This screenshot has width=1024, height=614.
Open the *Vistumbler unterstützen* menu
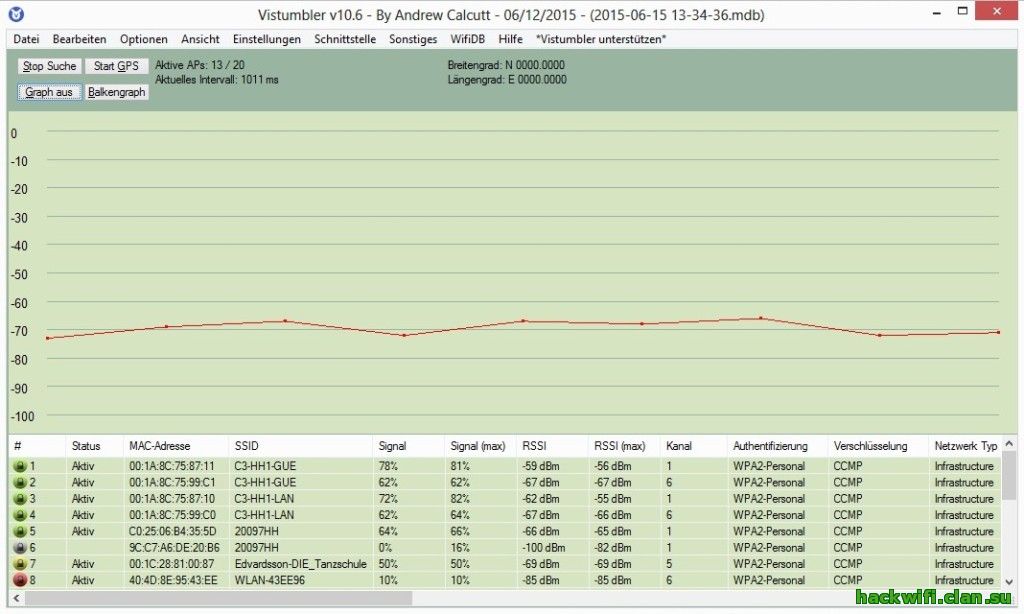click(601, 39)
